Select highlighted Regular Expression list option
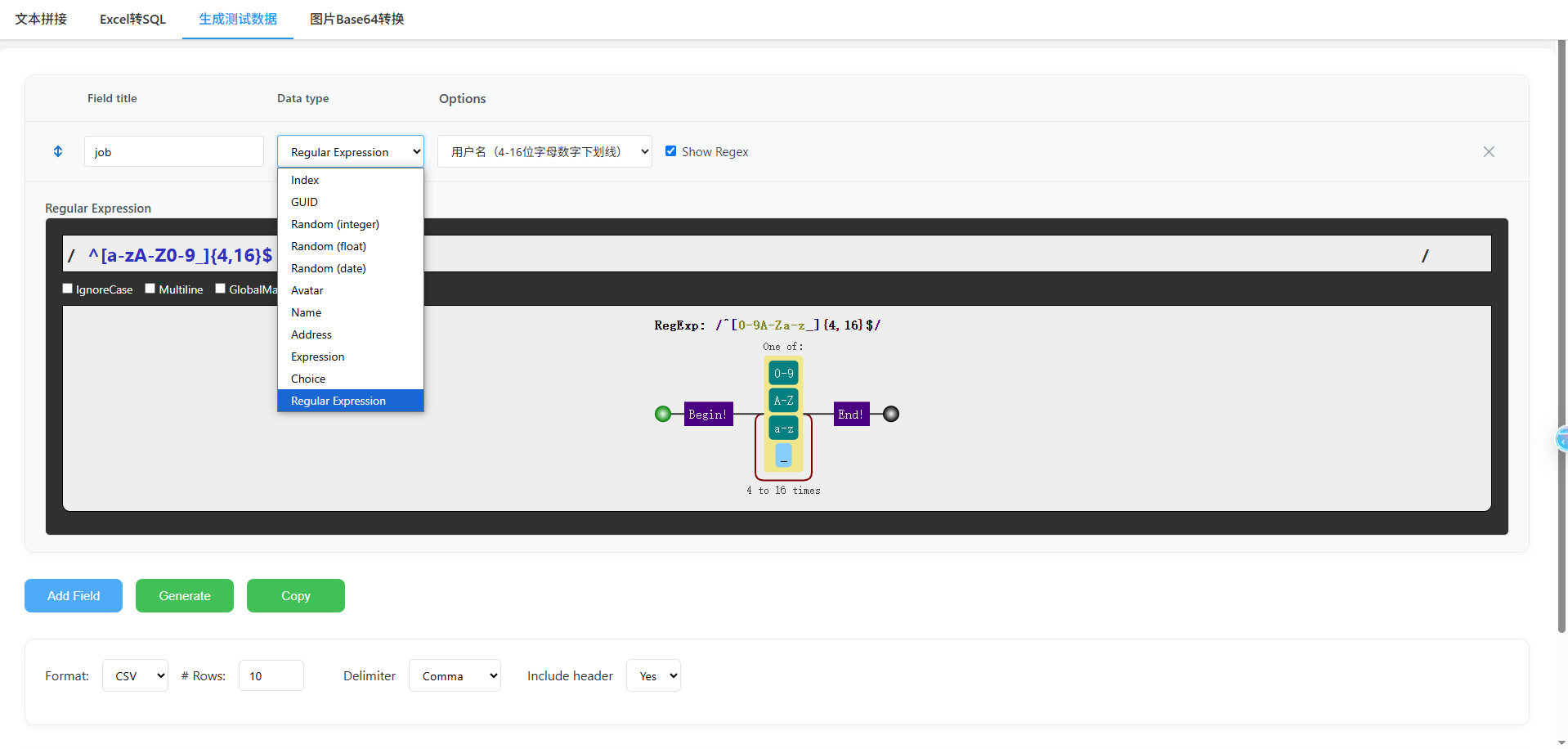The height and width of the screenshot is (749, 1568). (351, 401)
